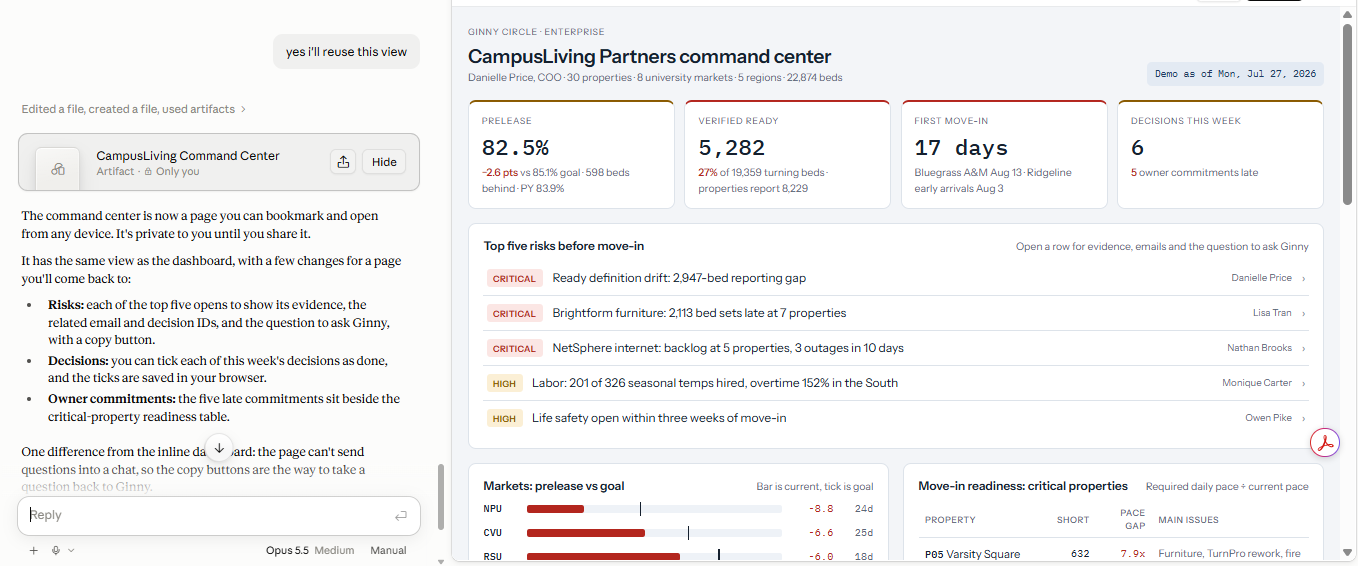The image size is (1358, 566).
Task: Click the NPU prelease progress bar
Action: 654,509
